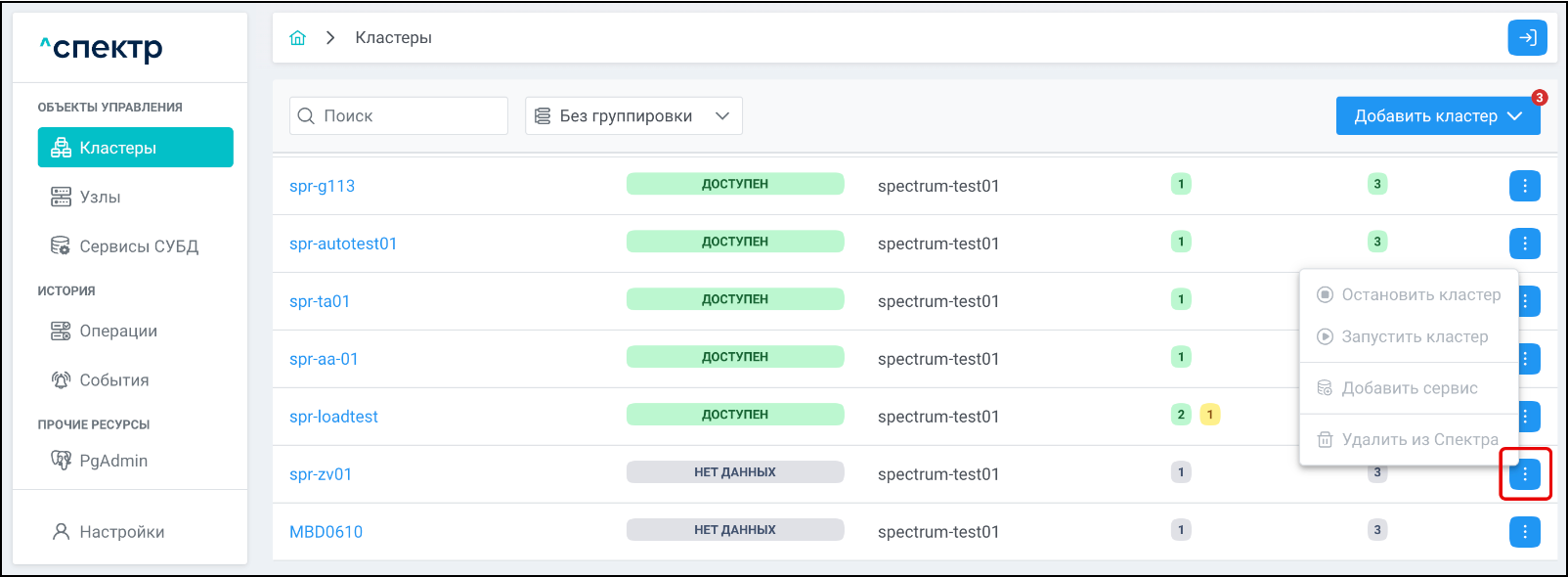1568x577 pixels.
Task: Select Удалить из Спектра menu entry
Action: point(1418,440)
